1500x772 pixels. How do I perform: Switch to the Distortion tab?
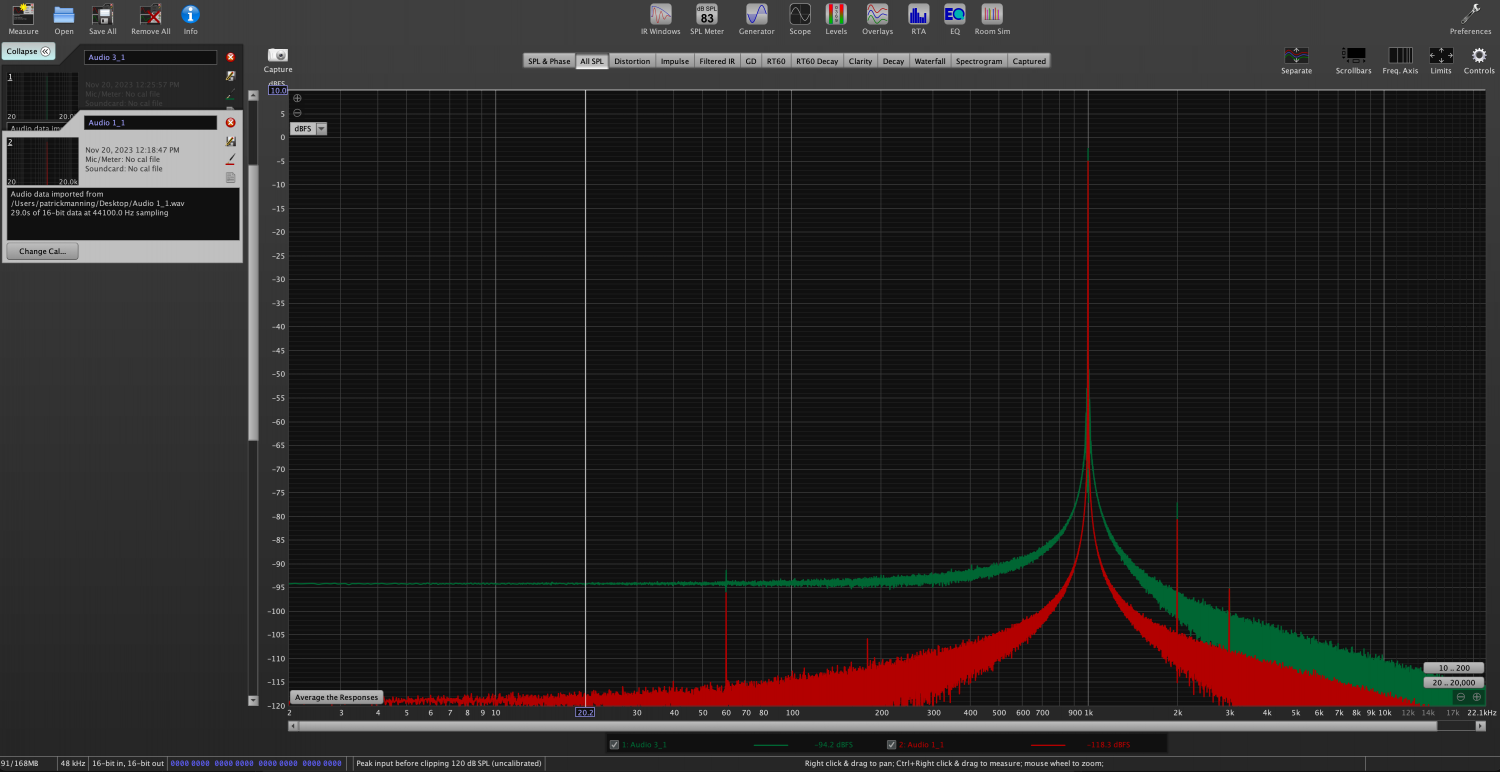(x=632, y=61)
